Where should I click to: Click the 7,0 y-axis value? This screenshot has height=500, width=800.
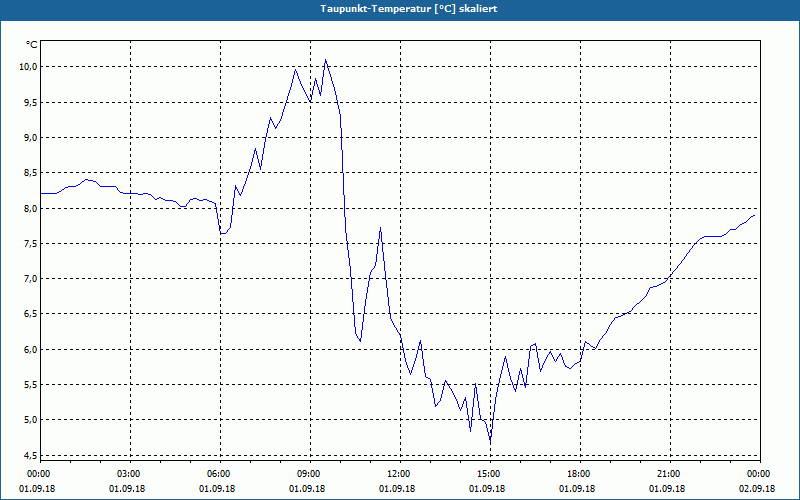(x=31, y=279)
